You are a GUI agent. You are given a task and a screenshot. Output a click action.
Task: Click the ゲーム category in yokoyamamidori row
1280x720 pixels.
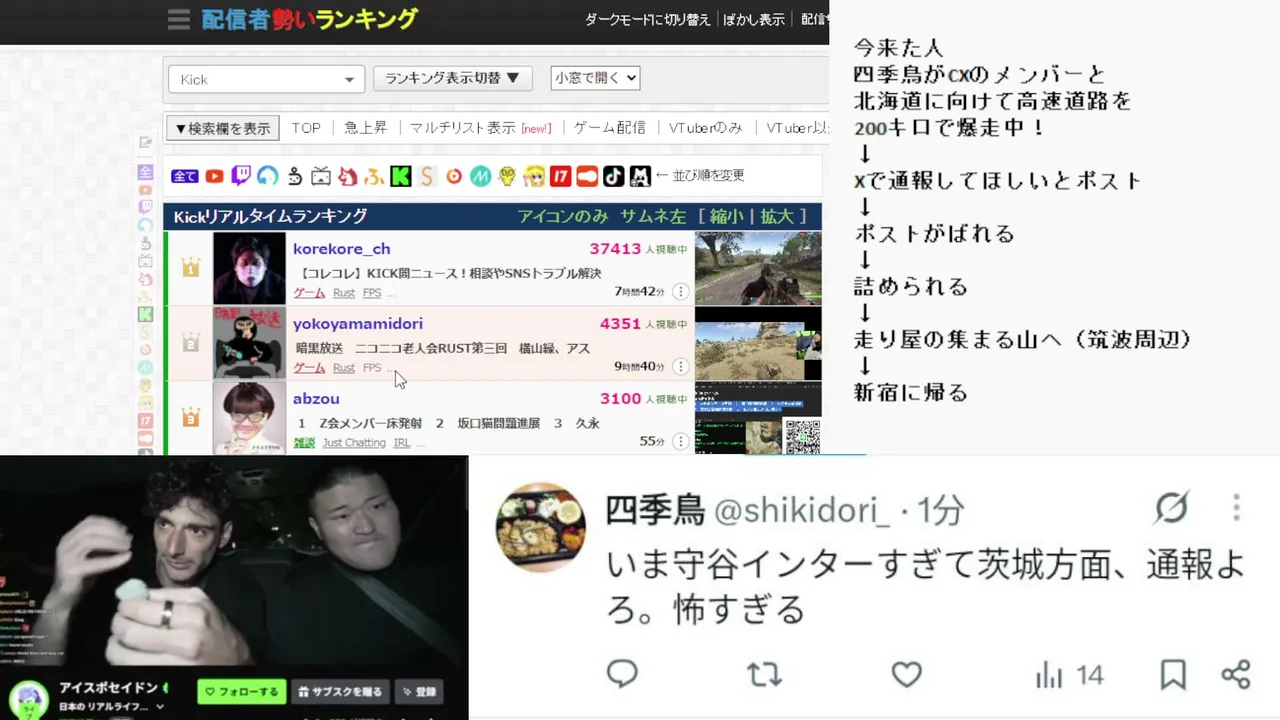(309, 368)
